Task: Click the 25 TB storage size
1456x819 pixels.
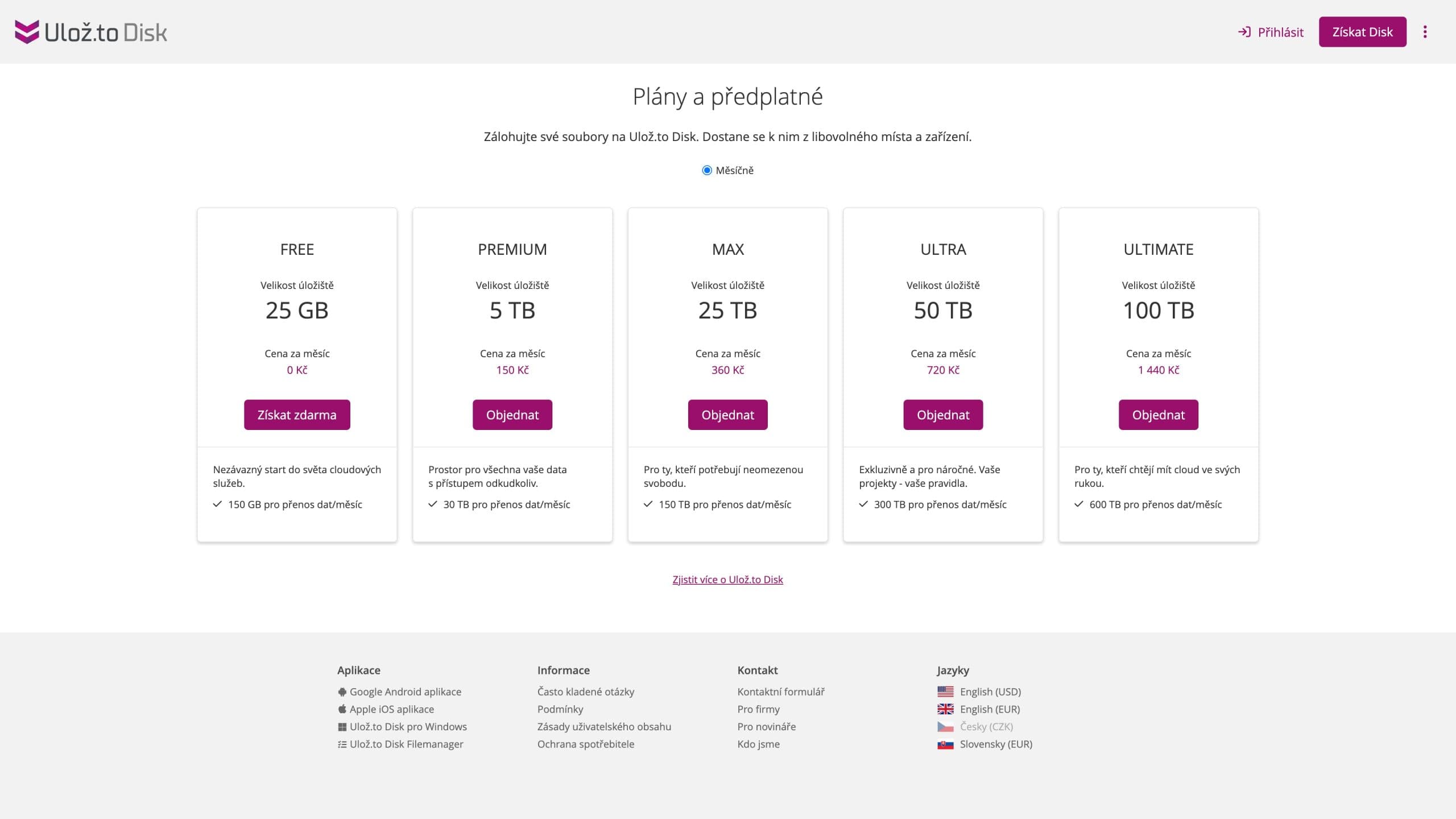Action: pyautogui.click(x=728, y=311)
